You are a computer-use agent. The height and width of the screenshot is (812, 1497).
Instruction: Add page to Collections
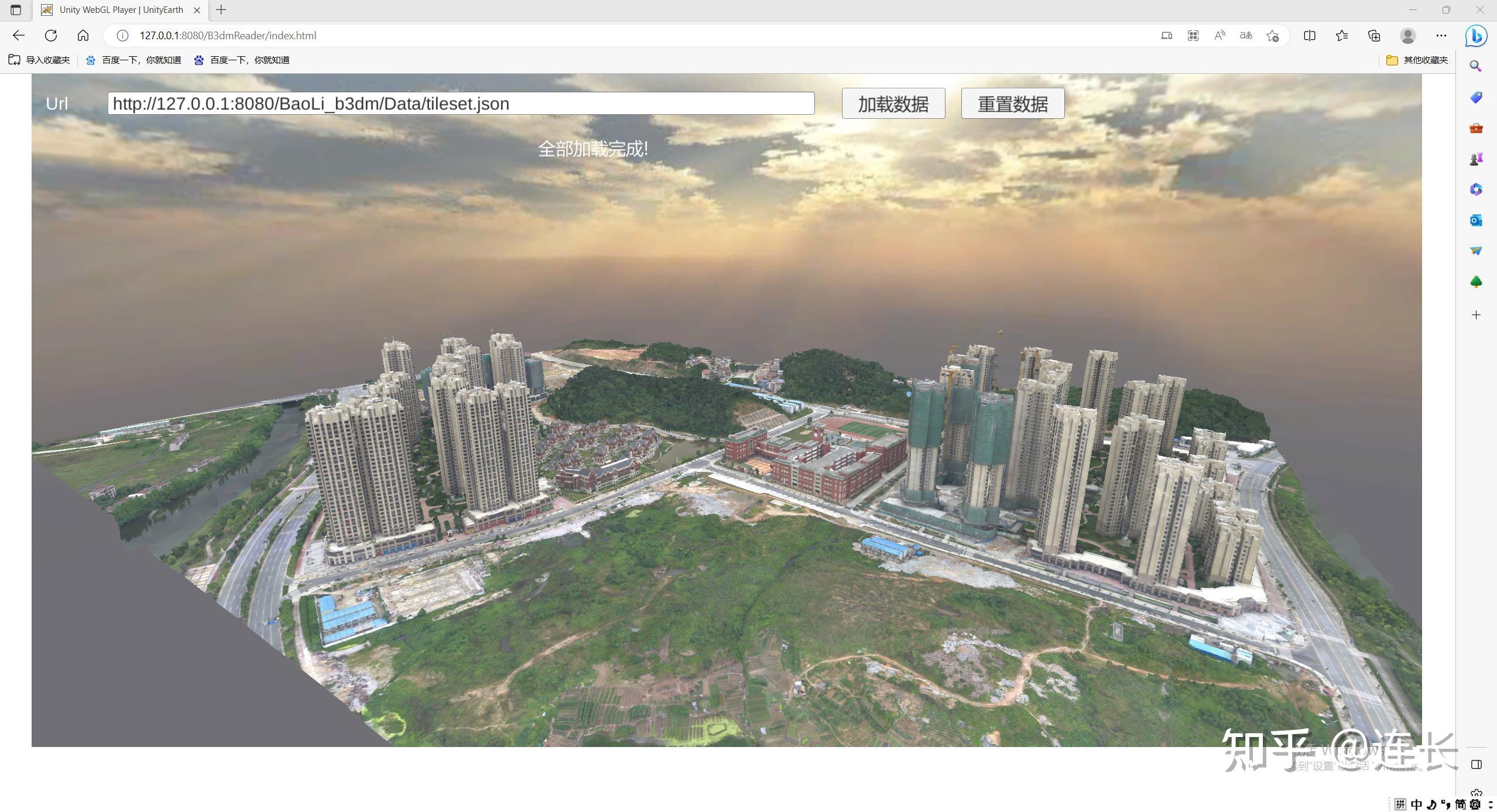point(1373,35)
